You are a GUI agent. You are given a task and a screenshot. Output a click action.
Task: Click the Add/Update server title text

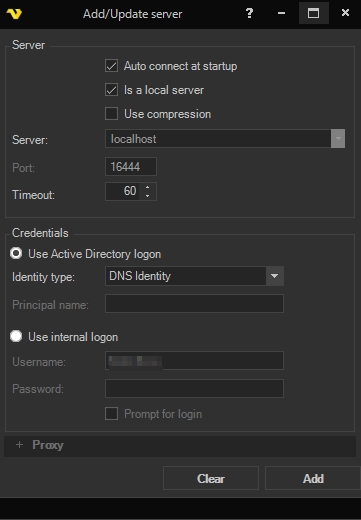(x=133, y=14)
